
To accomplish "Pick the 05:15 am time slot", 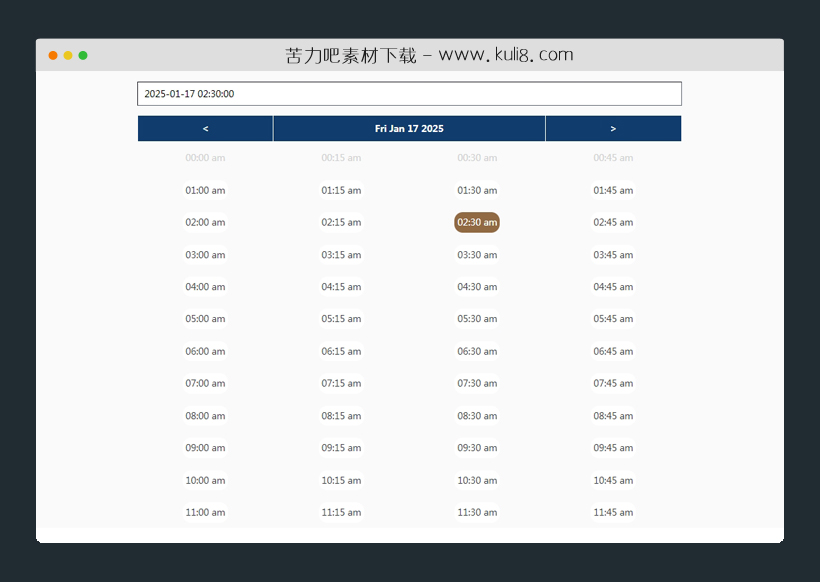I will point(341,319).
